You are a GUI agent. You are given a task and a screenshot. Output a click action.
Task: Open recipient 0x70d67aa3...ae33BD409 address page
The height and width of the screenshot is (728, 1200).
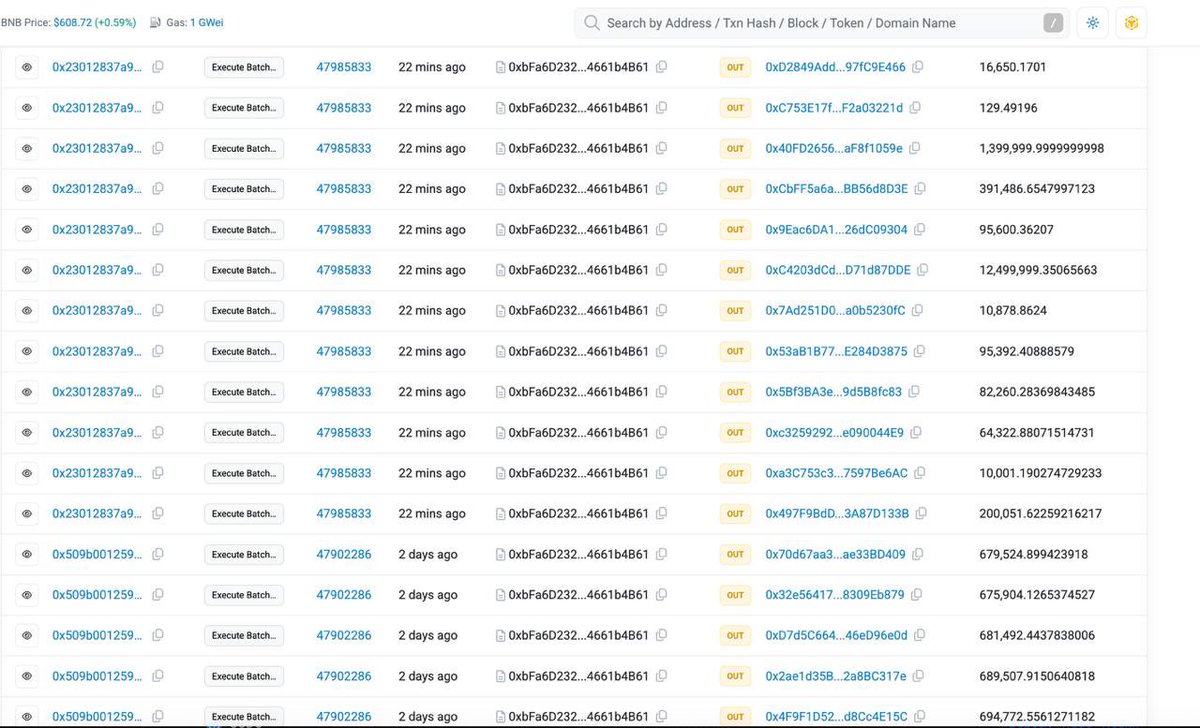[835, 554]
